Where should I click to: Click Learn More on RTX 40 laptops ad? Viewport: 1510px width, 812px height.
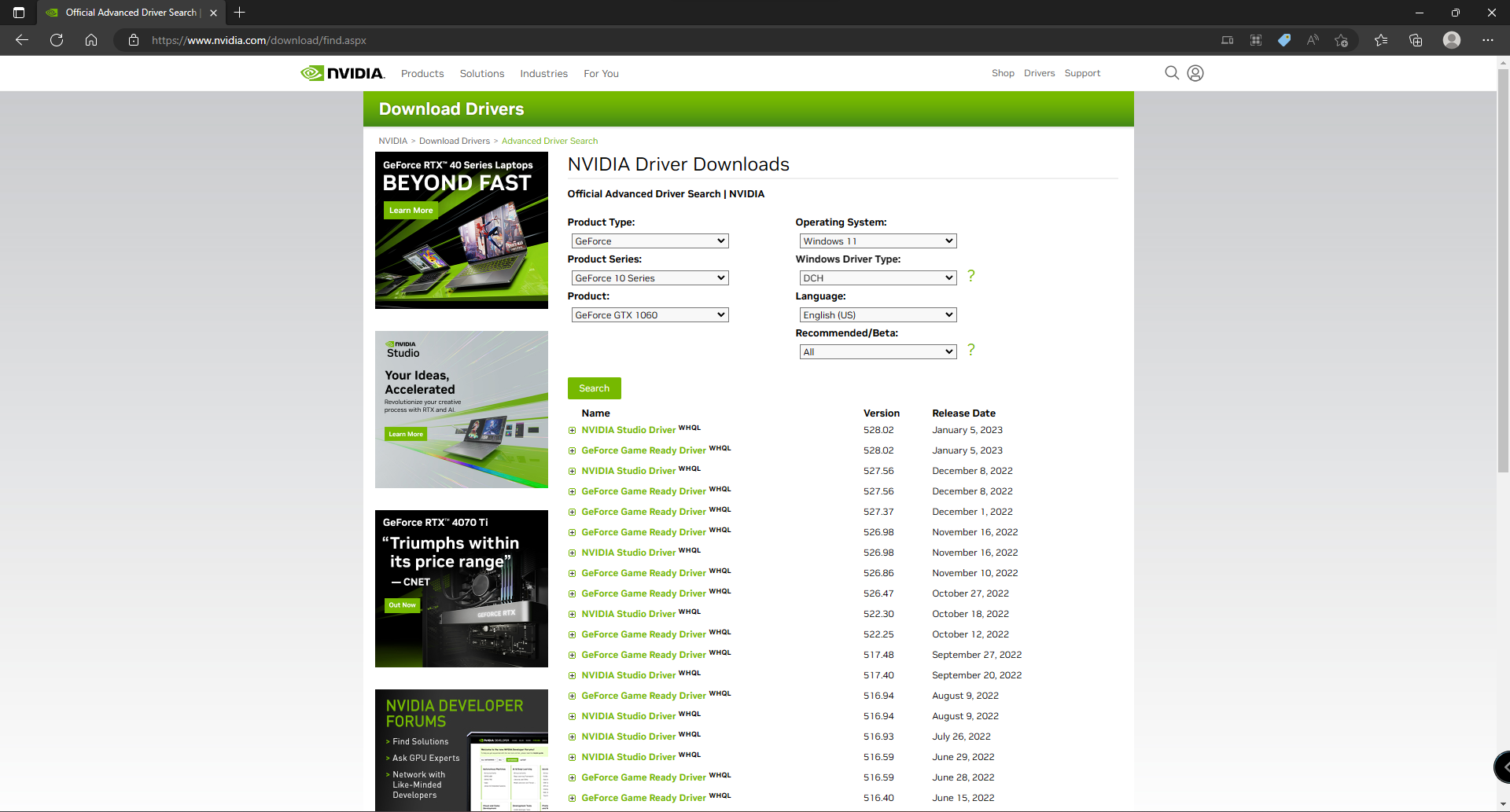pyautogui.click(x=411, y=211)
